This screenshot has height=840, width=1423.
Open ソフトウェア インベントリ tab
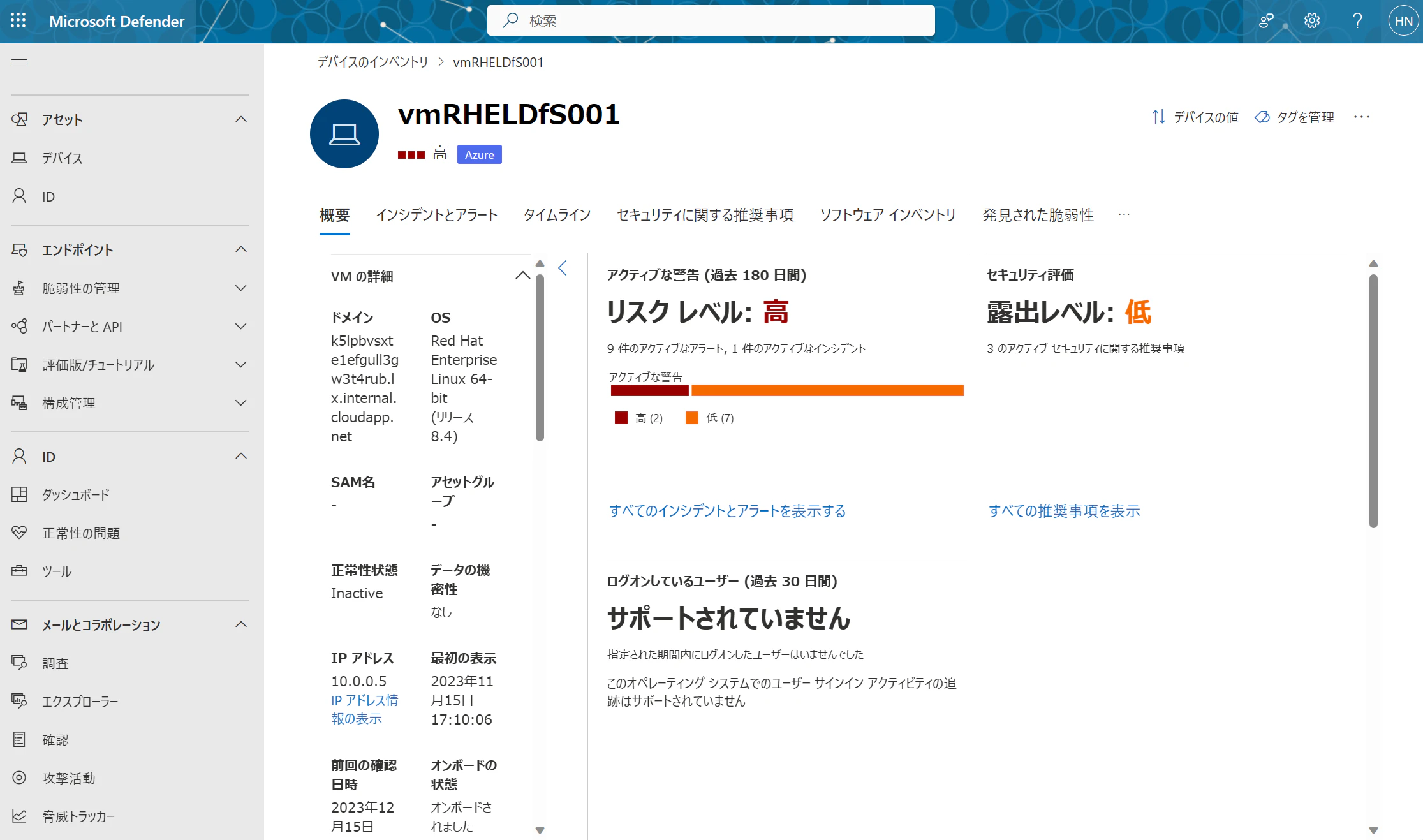888,215
